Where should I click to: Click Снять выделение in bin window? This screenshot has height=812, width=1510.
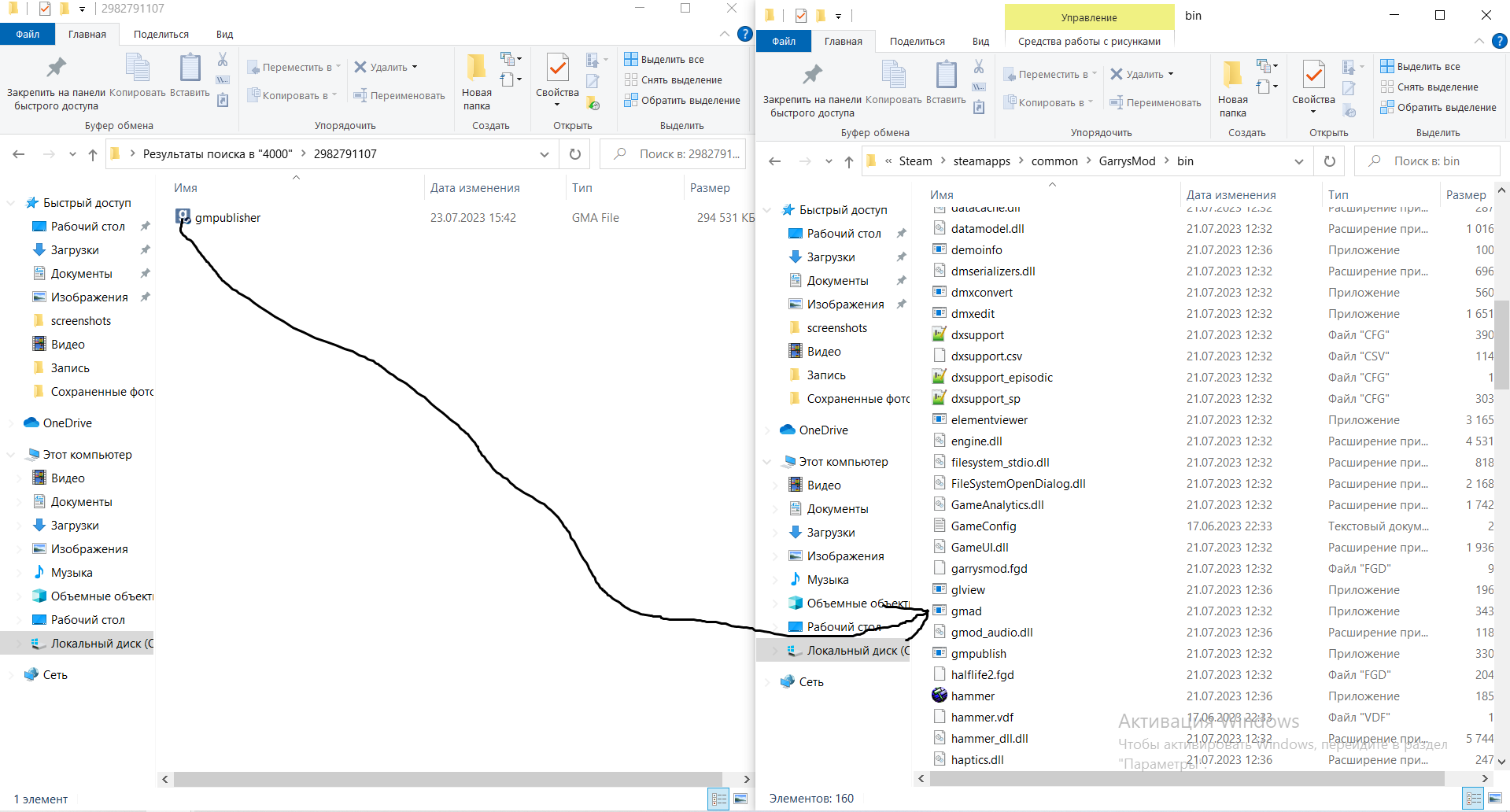click(x=1430, y=87)
